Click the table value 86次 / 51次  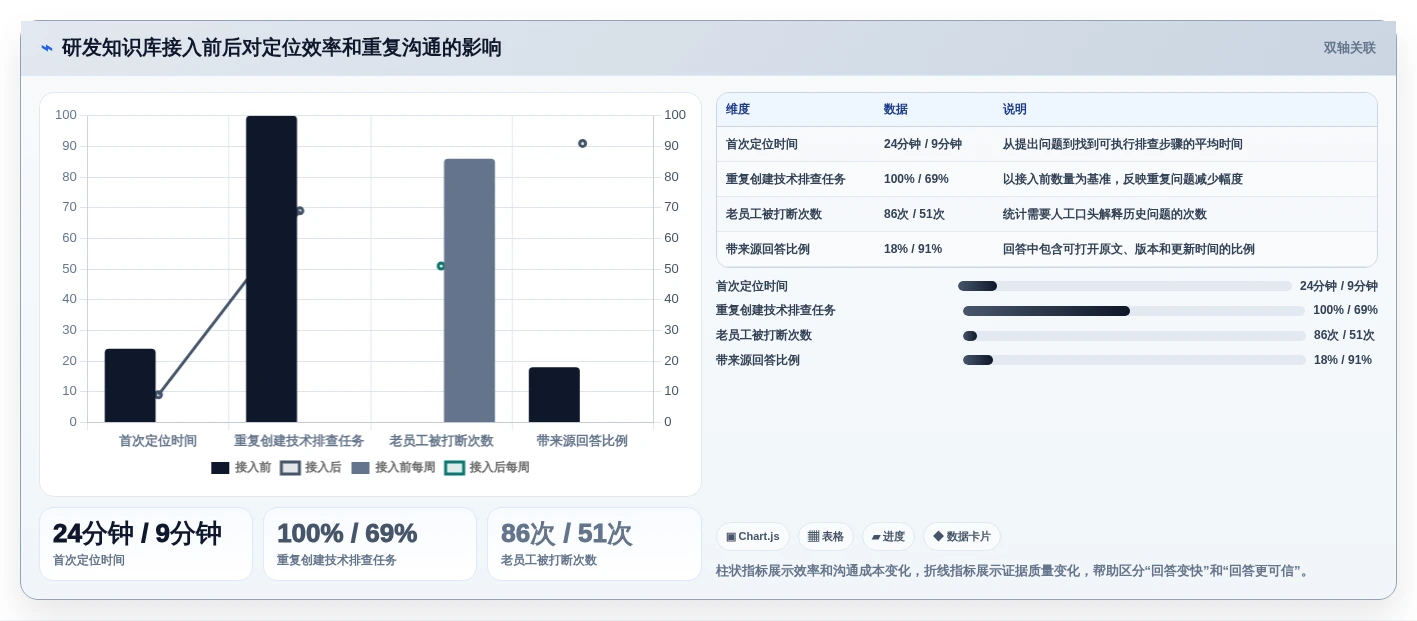(x=914, y=214)
